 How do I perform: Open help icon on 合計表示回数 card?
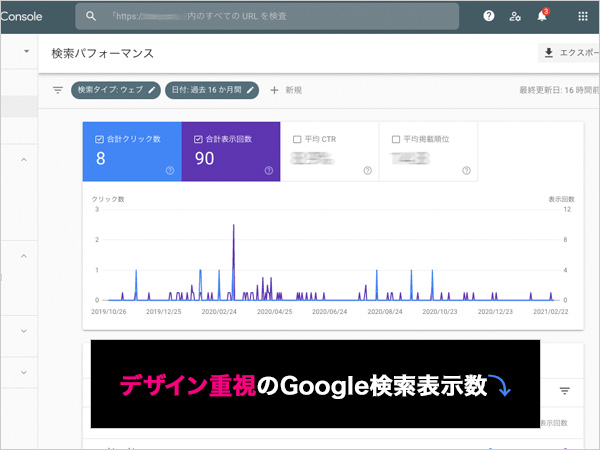click(x=269, y=171)
